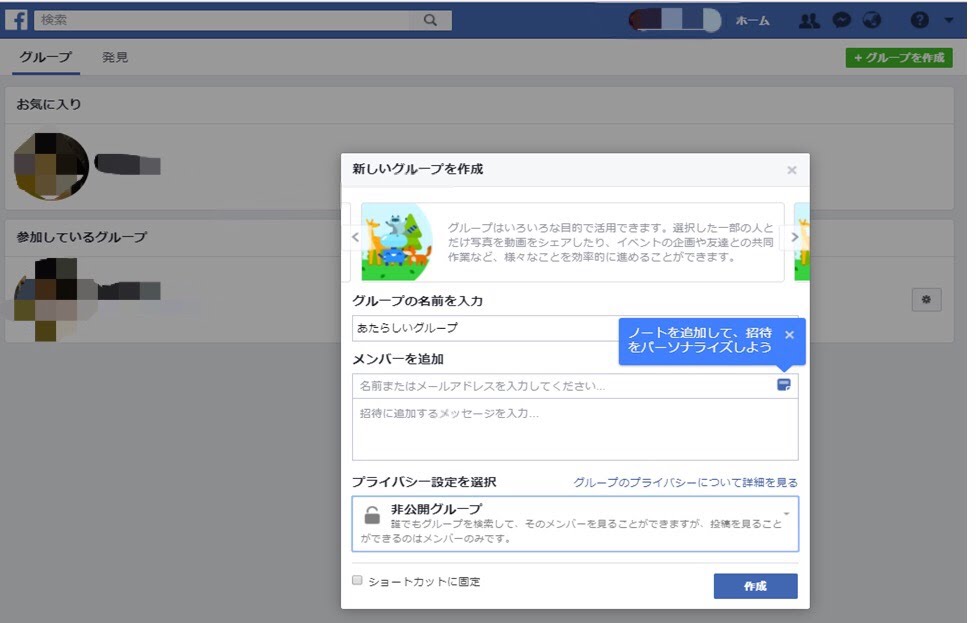Open the joined group's thumbnail
The height and width of the screenshot is (623, 976).
53,299
